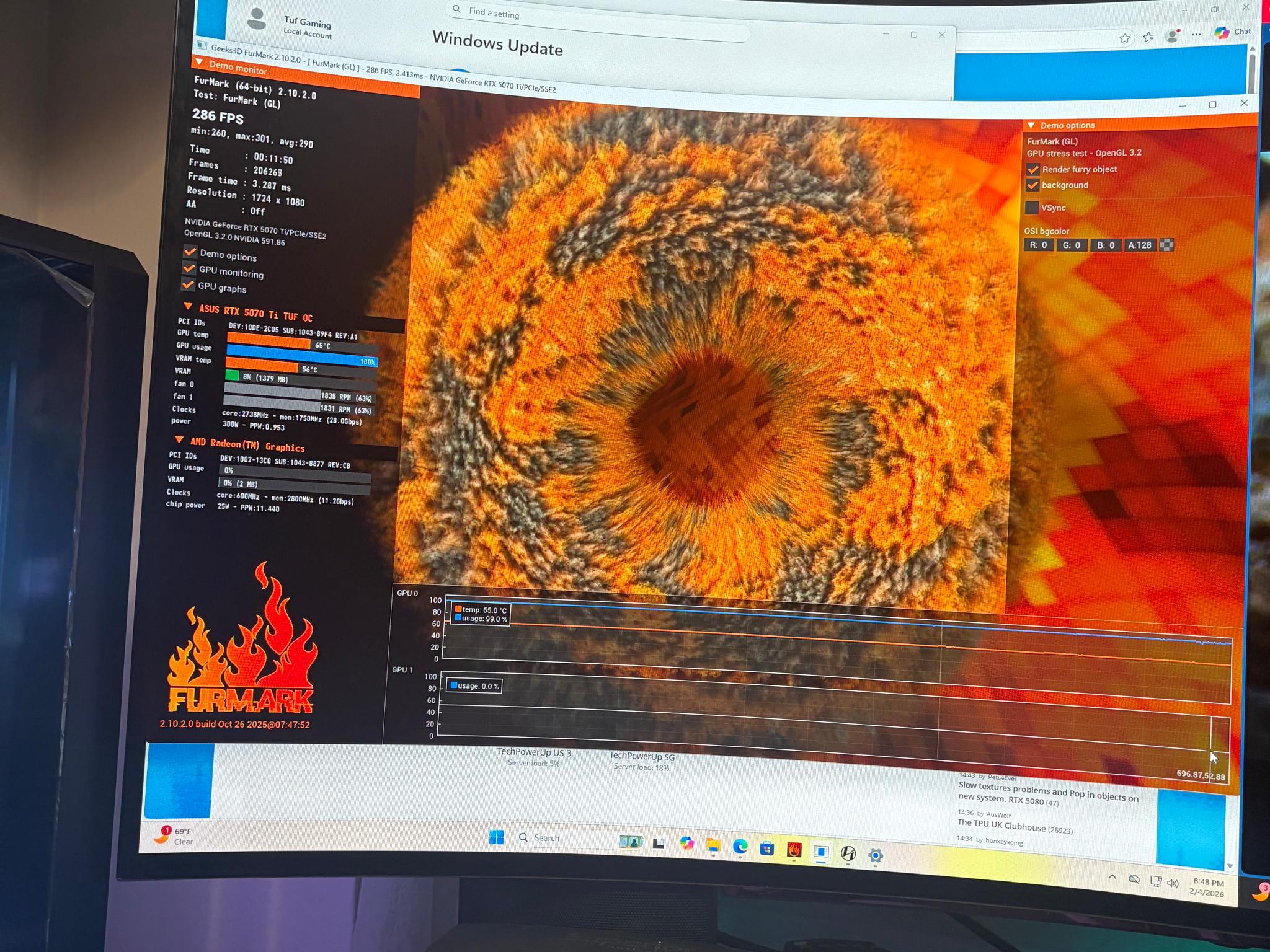Add page to favorites with star icon
The width and height of the screenshot is (1270, 952).
click(x=1125, y=38)
